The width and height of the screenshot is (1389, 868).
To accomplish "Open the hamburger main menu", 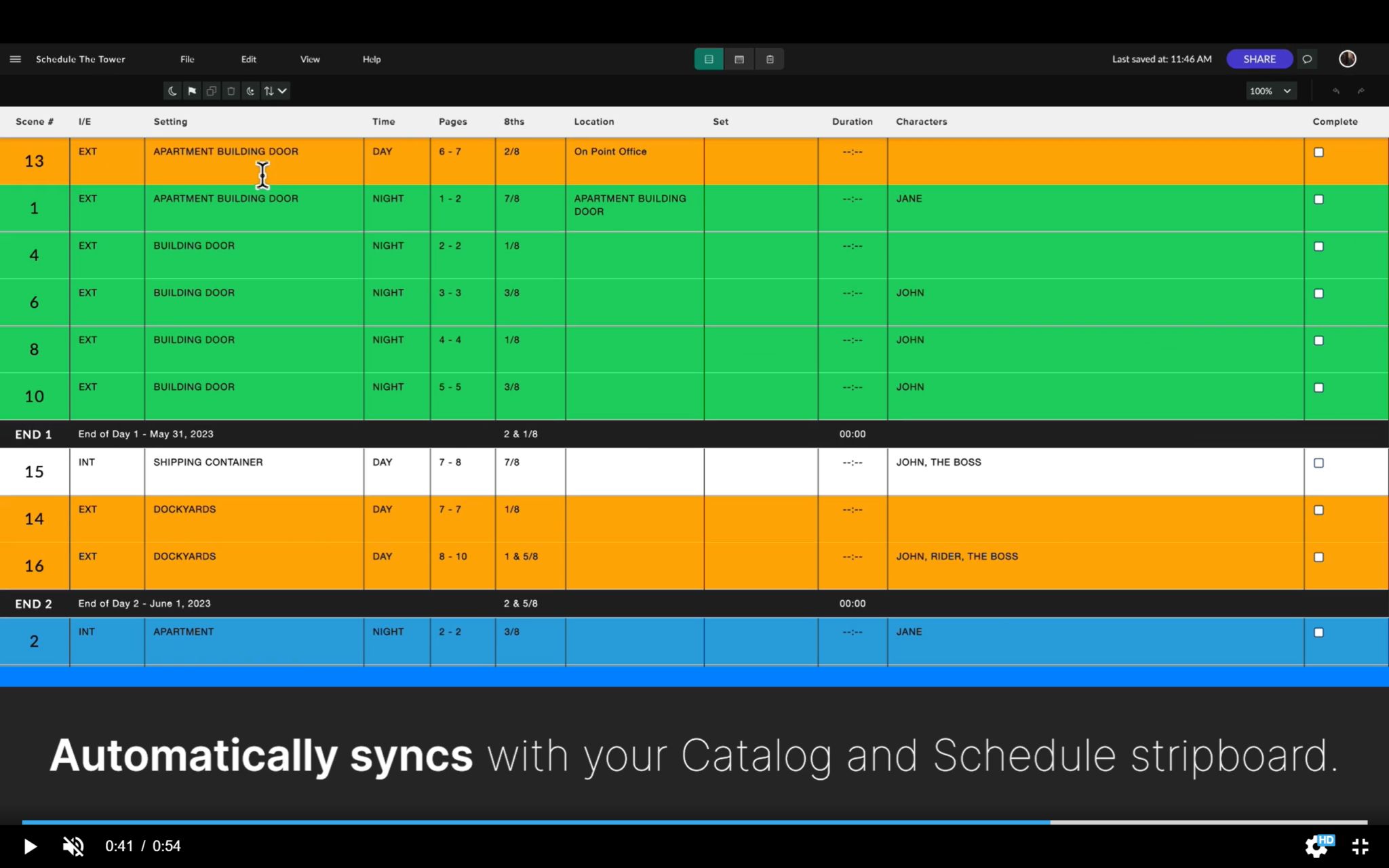I will coord(15,59).
